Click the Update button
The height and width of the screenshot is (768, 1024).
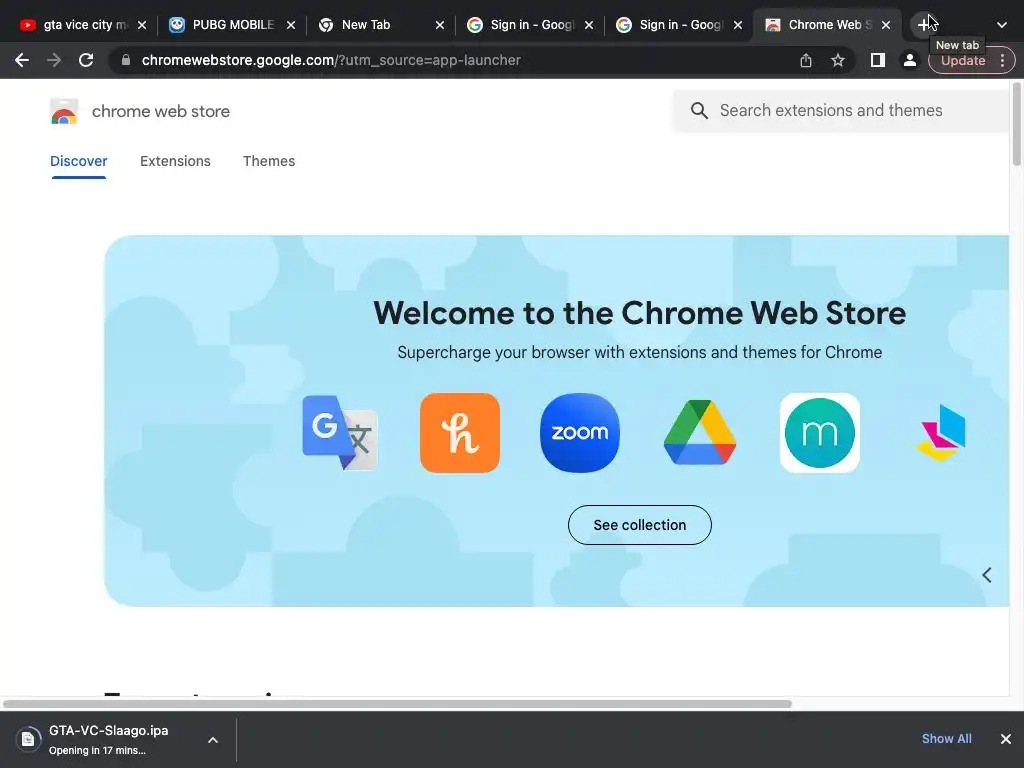pyautogui.click(x=963, y=61)
